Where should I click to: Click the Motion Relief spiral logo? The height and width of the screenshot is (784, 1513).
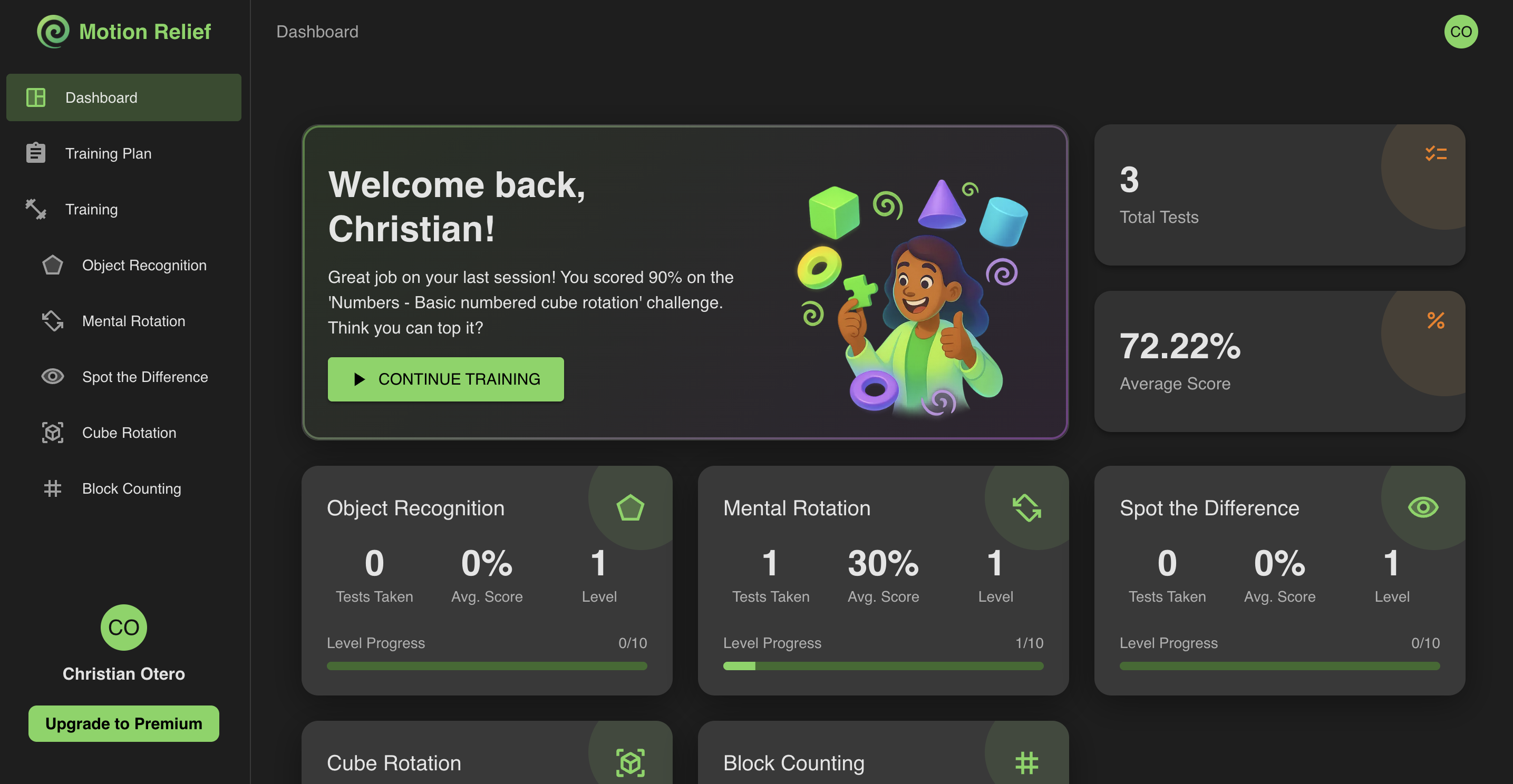(53, 31)
